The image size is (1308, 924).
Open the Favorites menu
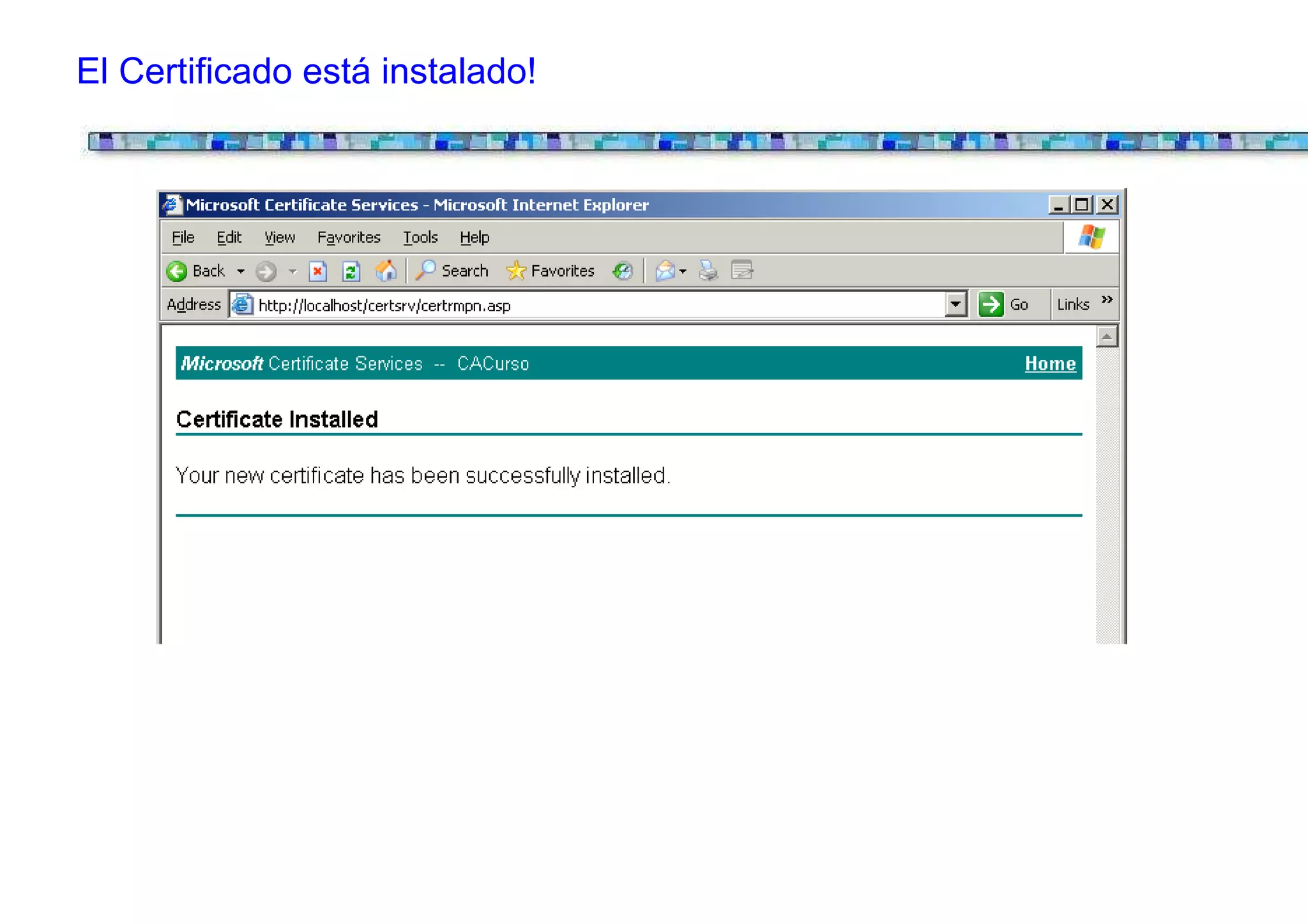pyautogui.click(x=349, y=238)
